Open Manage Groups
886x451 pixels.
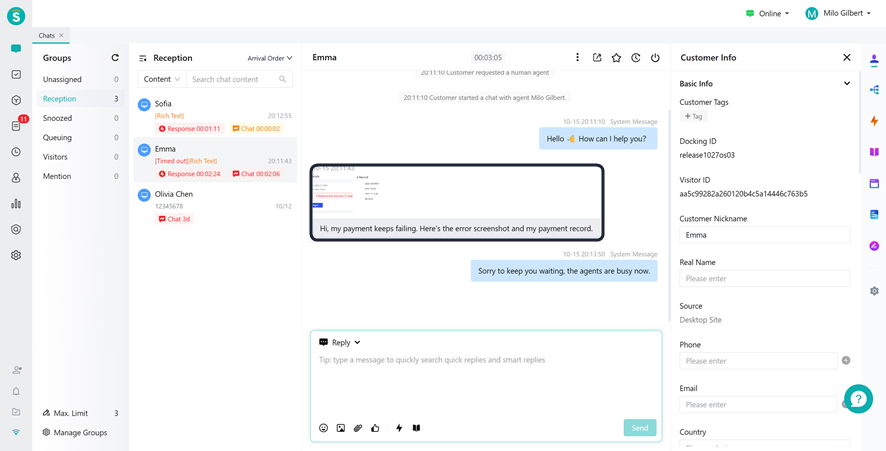pos(75,432)
